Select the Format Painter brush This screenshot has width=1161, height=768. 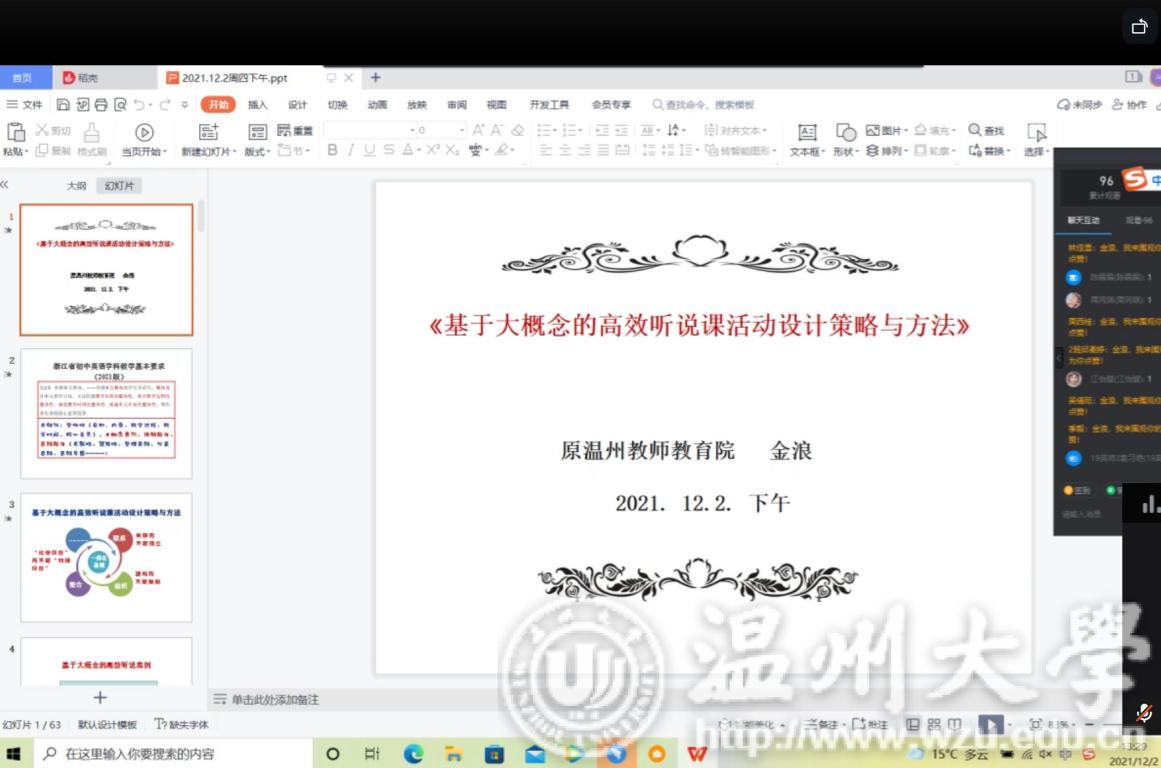tap(91, 133)
